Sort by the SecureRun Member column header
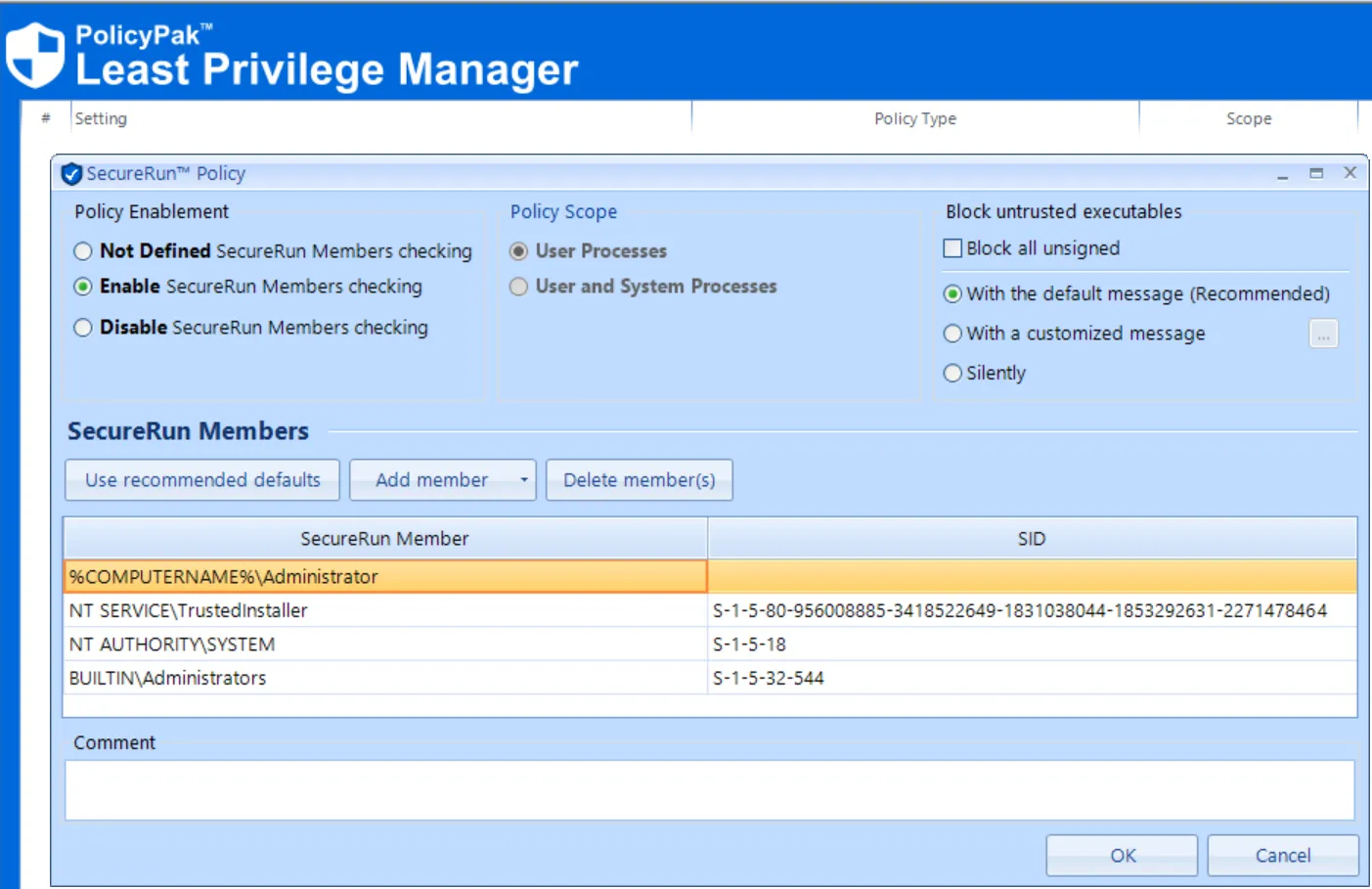The image size is (1372, 889). click(x=384, y=539)
